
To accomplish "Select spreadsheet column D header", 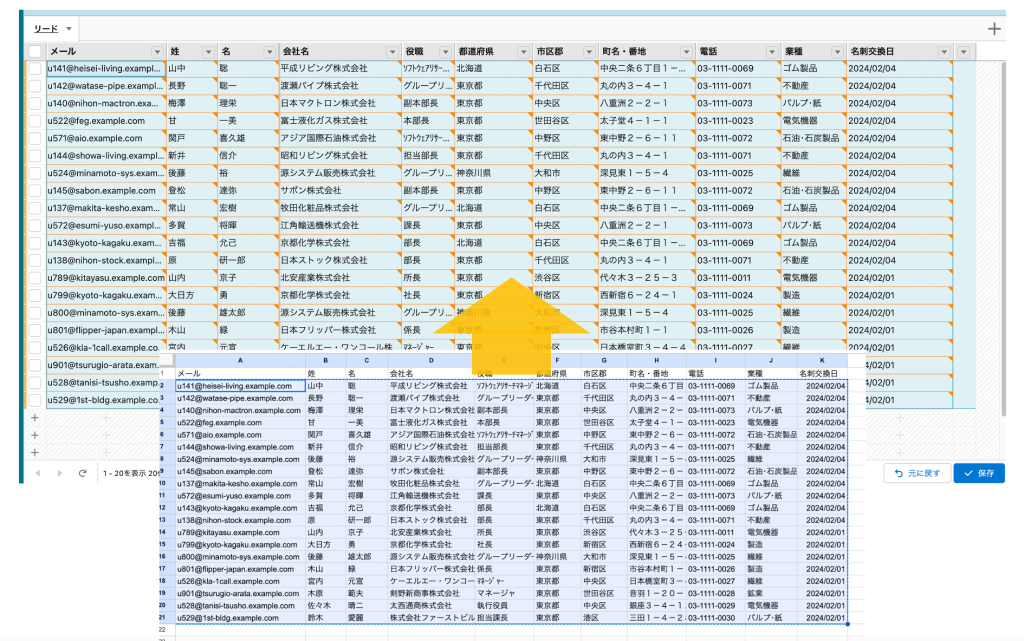I will pos(431,360).
